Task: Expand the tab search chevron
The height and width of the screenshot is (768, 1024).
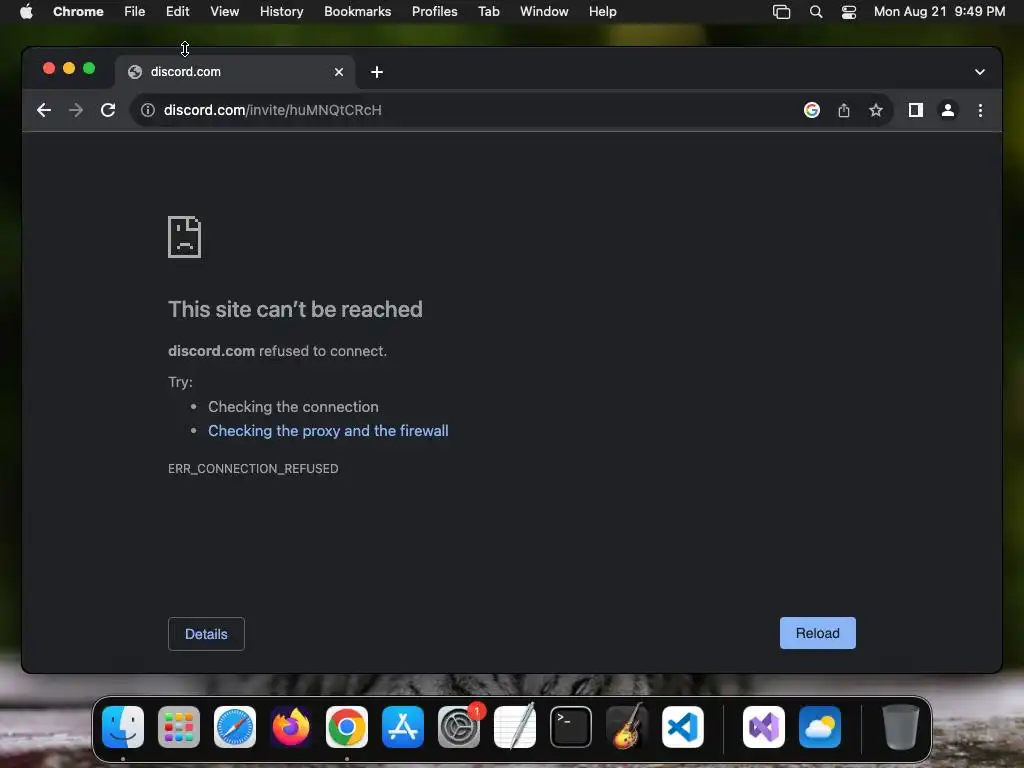Action: [x=980, y=72]
